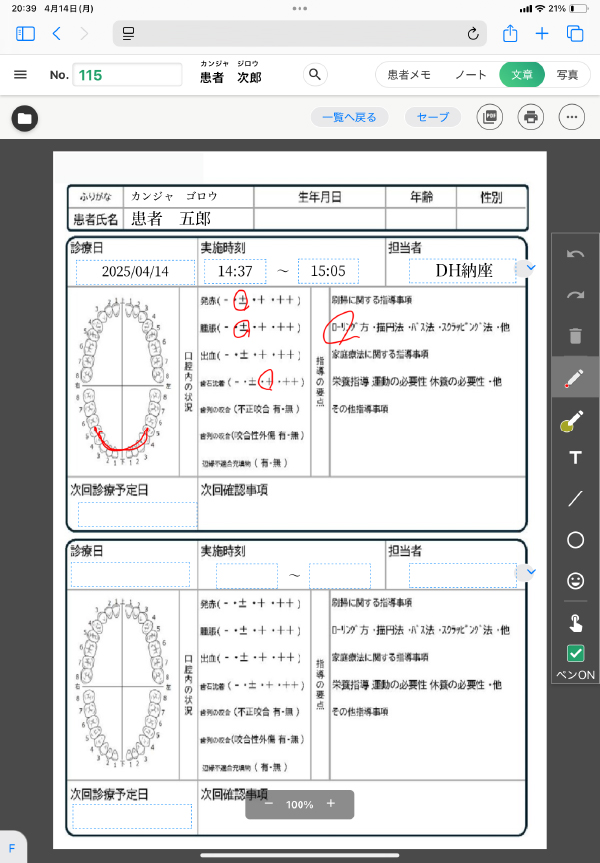Undo the last pen stroke
Image resolution: width=600 pixels, height=863 pixels.
(x=575, y=254)
